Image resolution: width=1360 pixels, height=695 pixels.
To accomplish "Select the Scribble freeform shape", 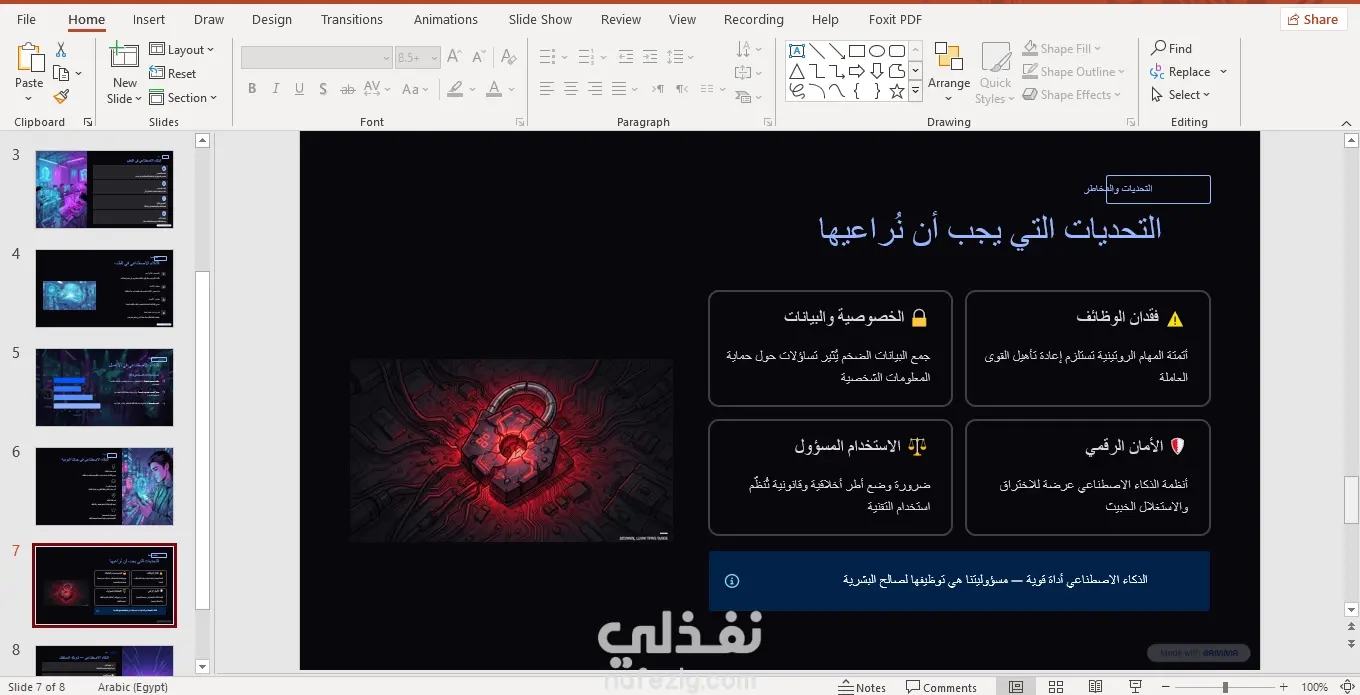I will coord(797,91).
